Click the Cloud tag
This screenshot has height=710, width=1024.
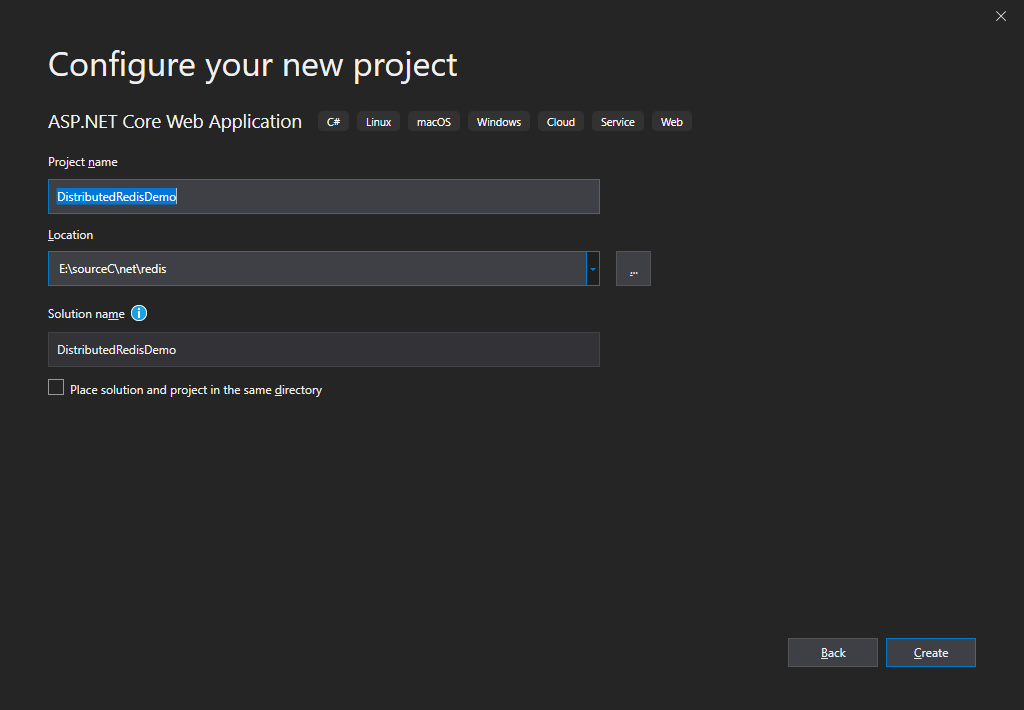pyautogui.click(x=561, y=121)
